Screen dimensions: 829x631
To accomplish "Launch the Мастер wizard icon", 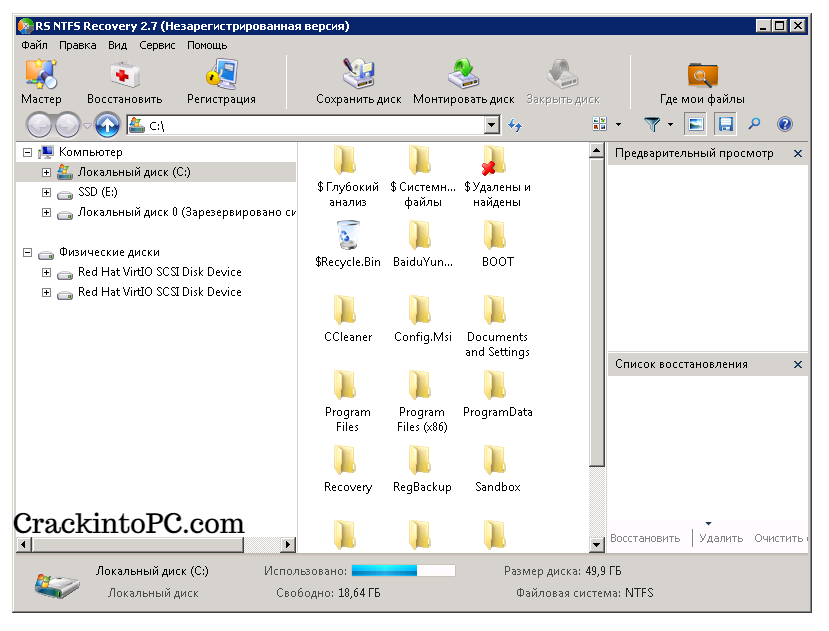I will (x=41, y=74).
